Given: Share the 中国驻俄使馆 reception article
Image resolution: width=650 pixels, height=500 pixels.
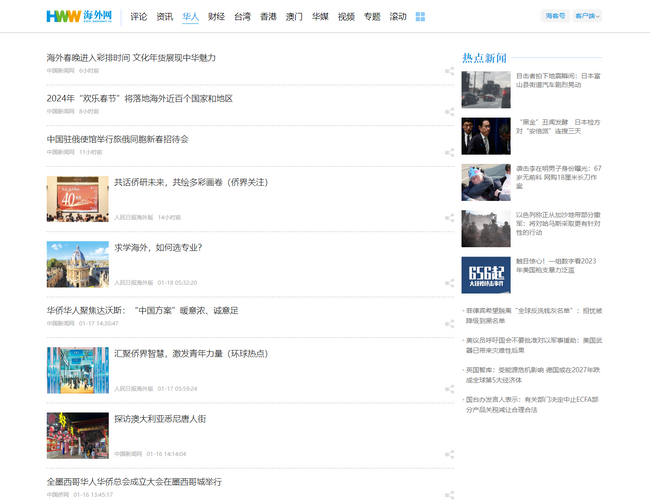Looking at the screenshot, I should point(449,153).
